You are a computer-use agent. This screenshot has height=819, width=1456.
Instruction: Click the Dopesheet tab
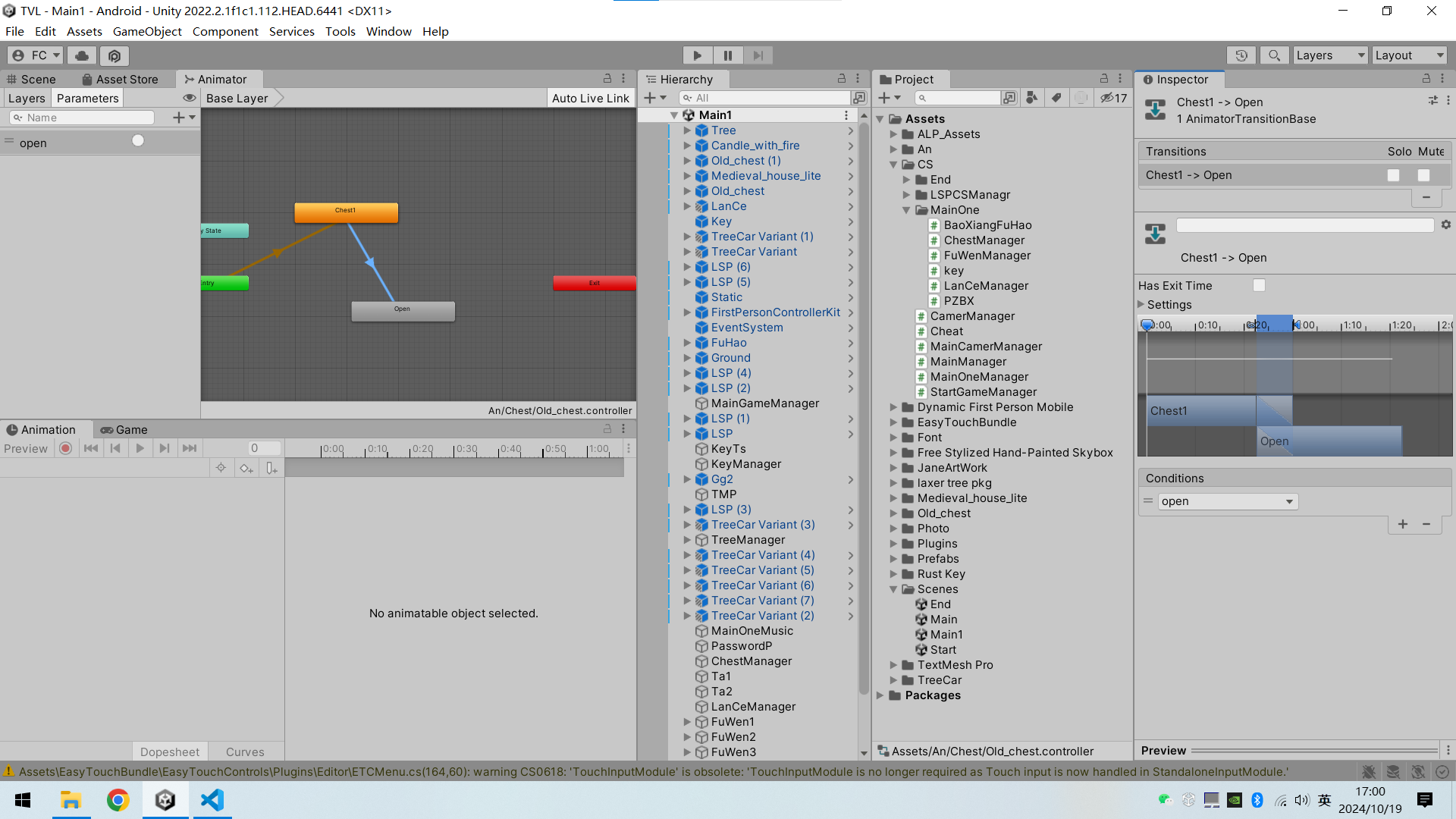pos(168,751)
